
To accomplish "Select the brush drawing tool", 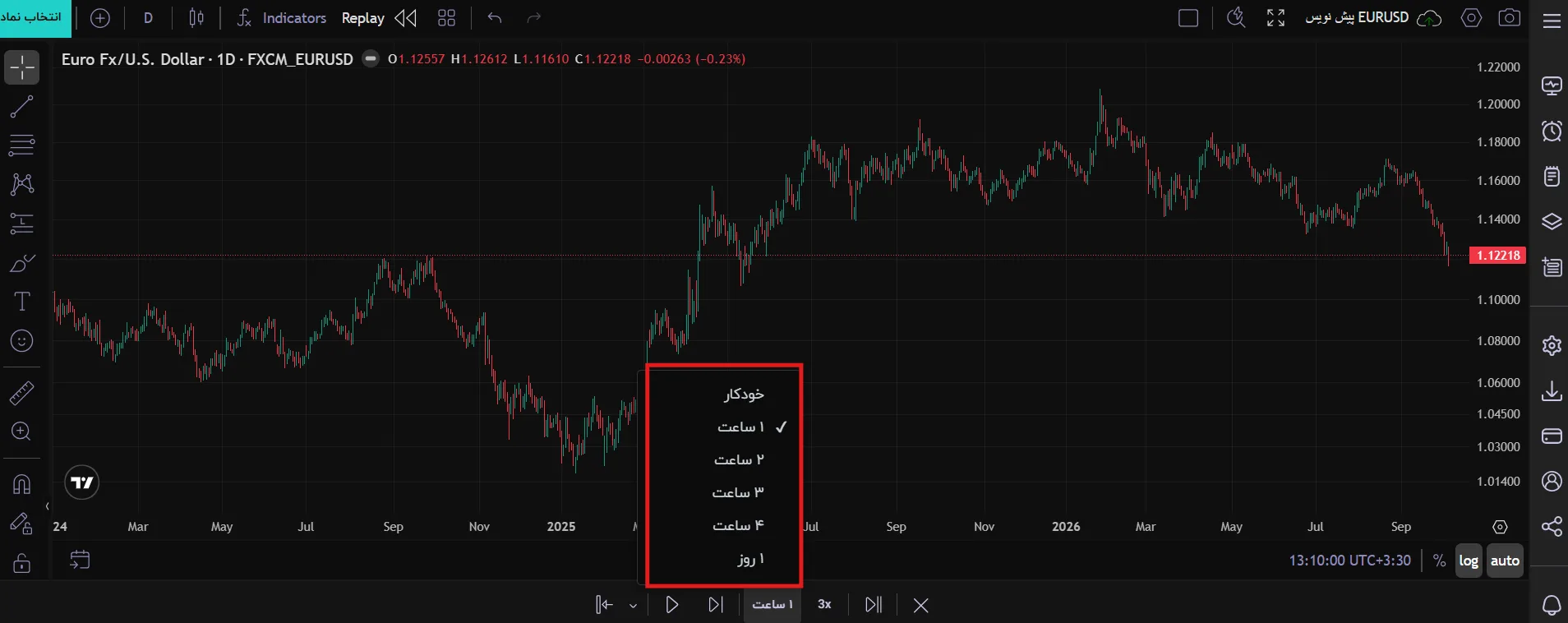I will pos(22,263).
